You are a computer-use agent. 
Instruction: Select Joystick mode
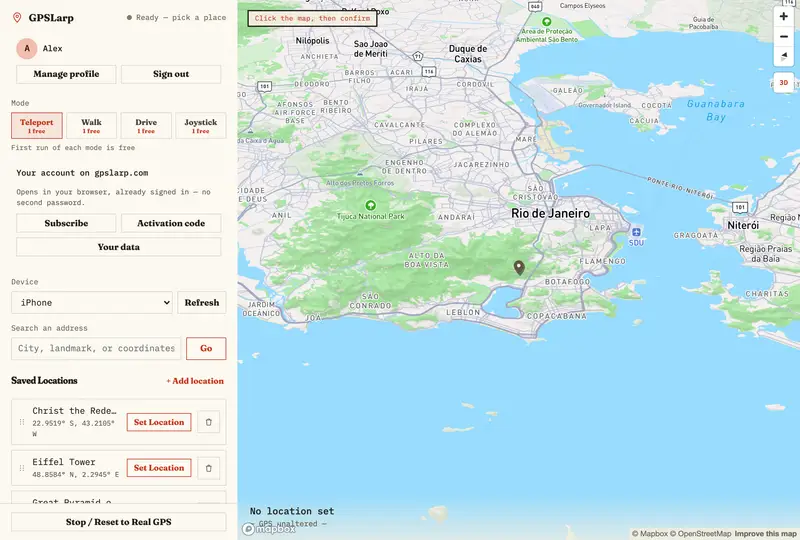(201, 126)
